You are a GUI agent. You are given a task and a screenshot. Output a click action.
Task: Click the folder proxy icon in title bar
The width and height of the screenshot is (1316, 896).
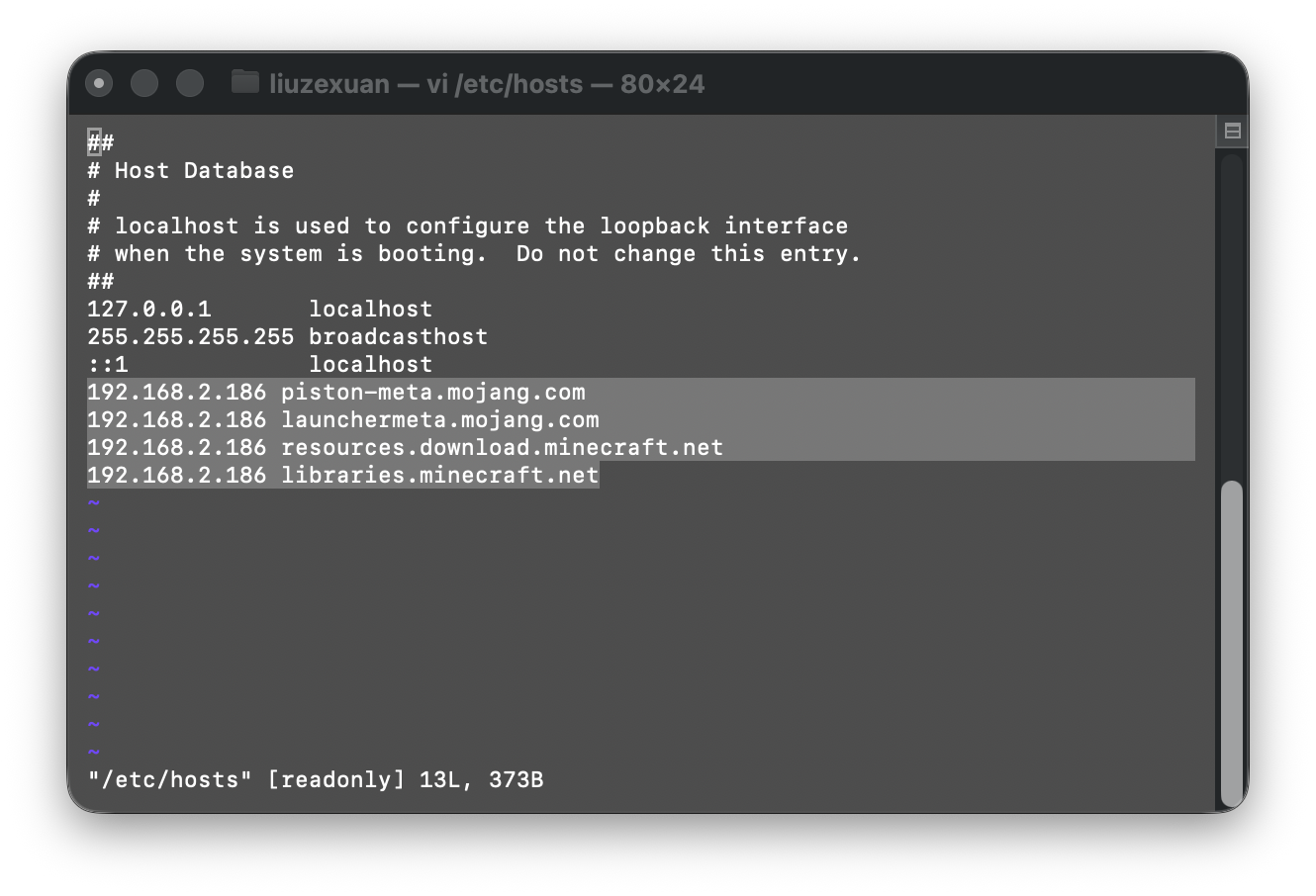[x=244, y=82]
